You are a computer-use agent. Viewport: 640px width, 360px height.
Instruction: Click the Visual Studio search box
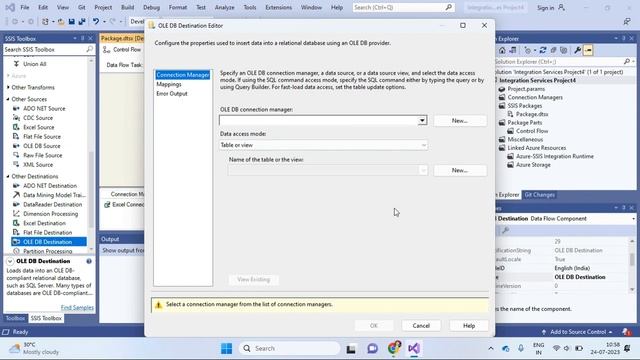pos(404,7)
